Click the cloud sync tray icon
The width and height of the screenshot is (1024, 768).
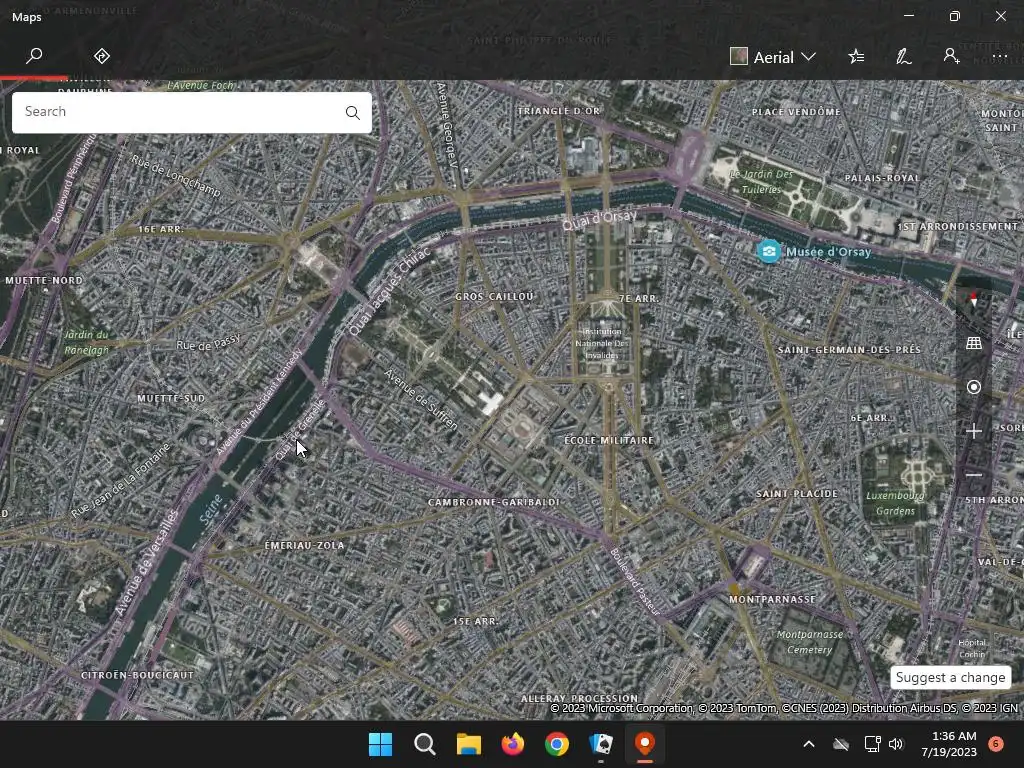pyautogui.click(x=841, y=744)
